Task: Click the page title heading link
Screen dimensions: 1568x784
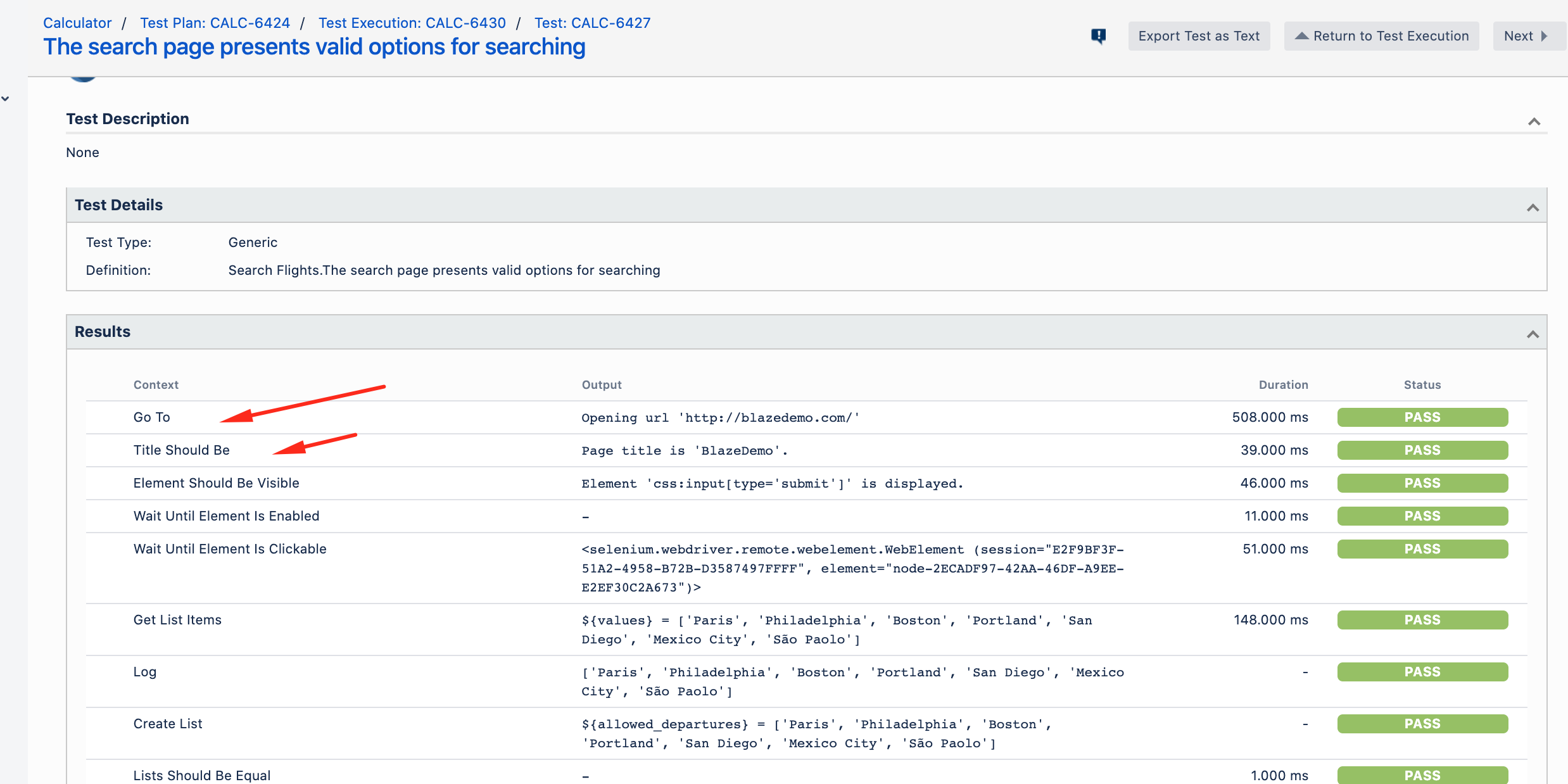Action: [314, 47]
